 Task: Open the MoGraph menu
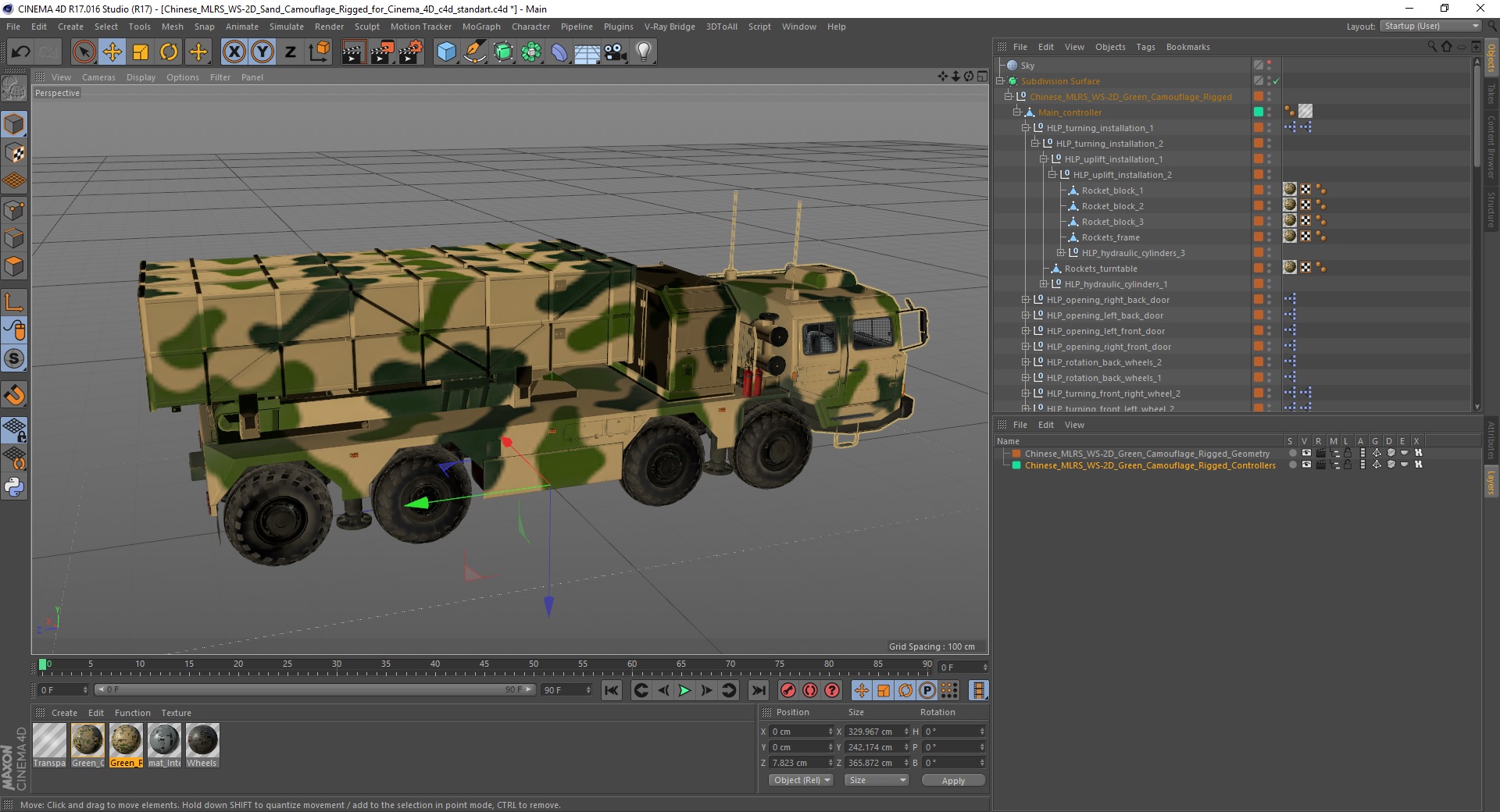pyautogui.click(x=481, y=27)
